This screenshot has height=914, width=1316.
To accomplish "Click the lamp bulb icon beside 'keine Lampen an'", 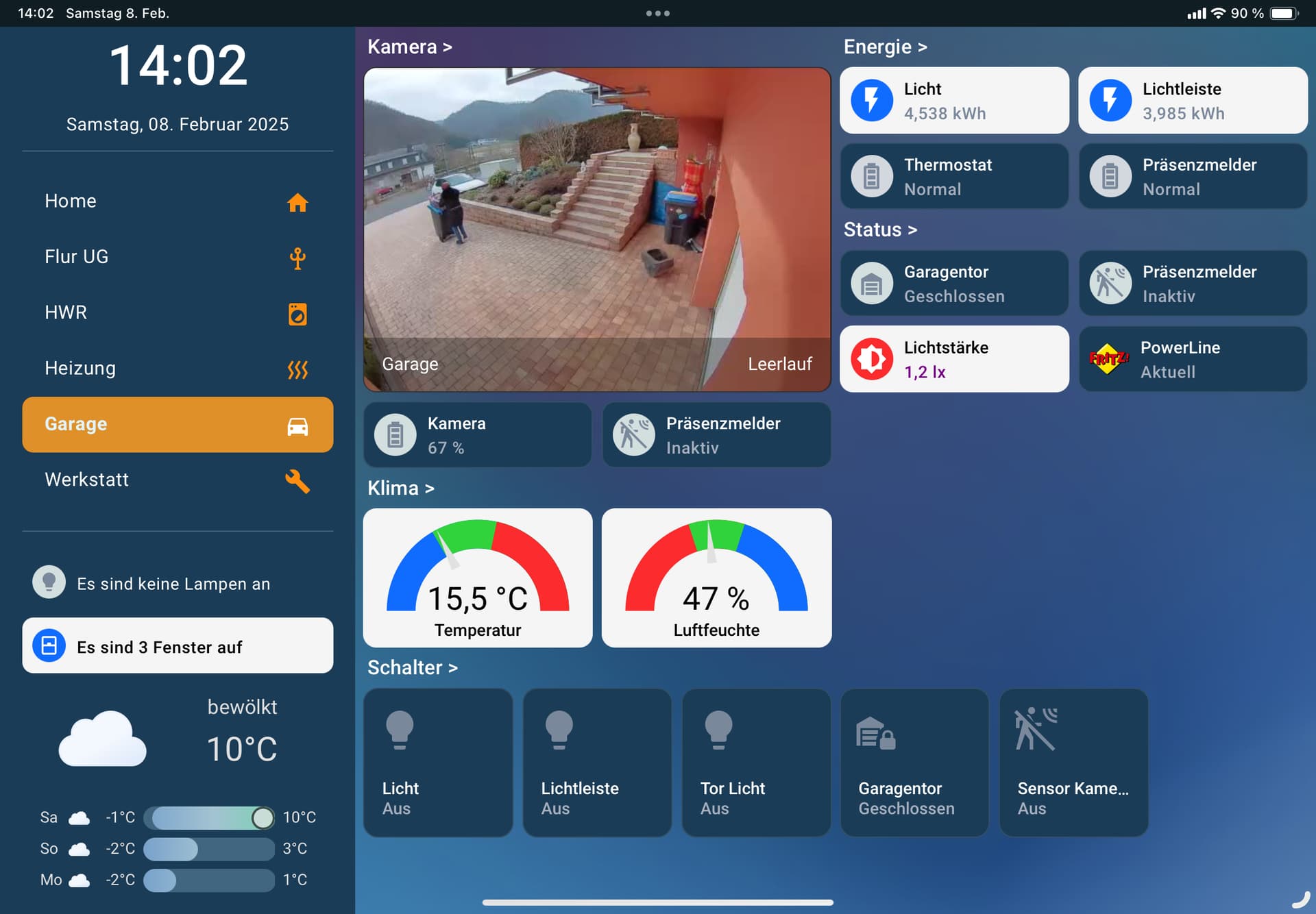I will (49, 582).
